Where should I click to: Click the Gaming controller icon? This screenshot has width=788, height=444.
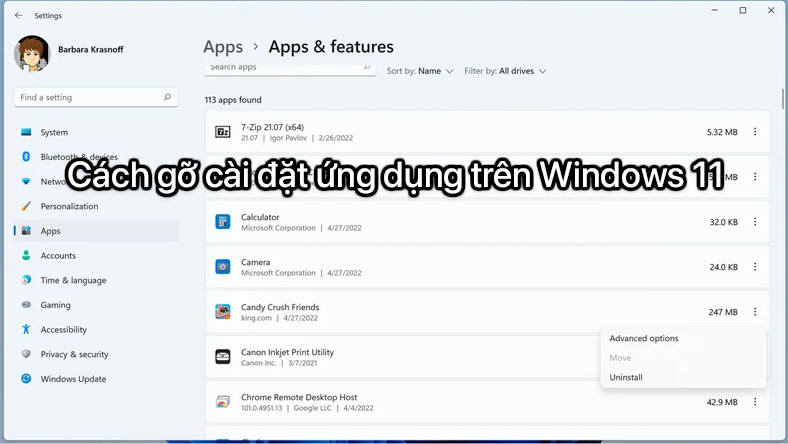26,305
